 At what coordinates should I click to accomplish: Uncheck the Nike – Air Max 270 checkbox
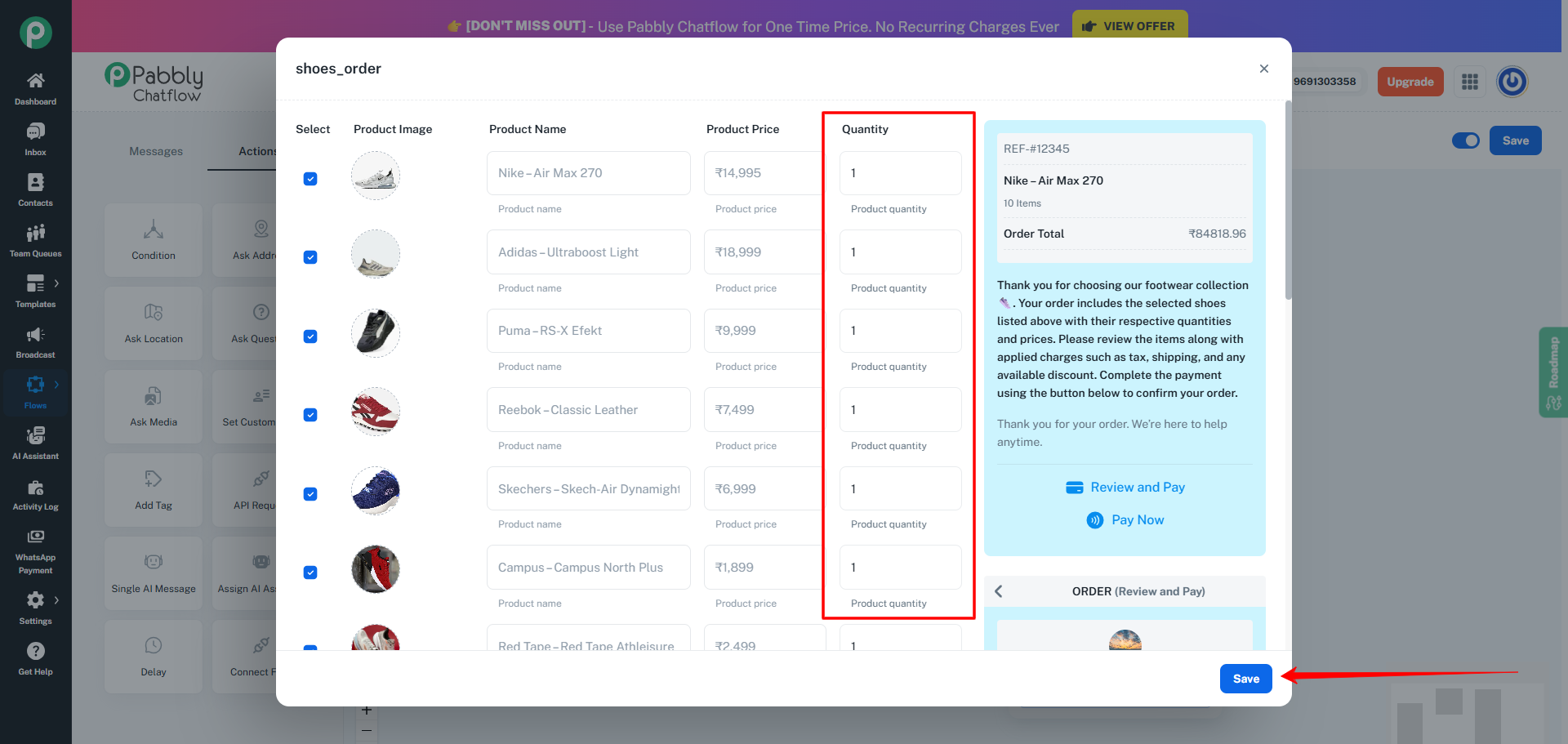coord(310,179)
